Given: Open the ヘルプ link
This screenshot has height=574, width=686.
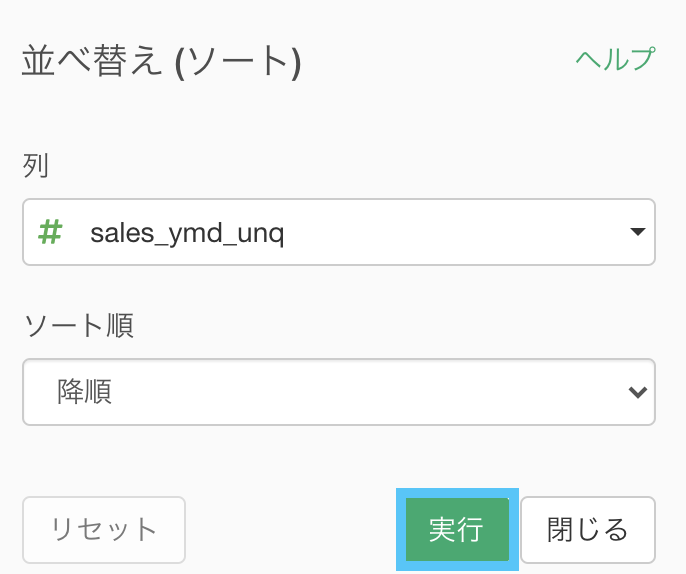Looking at the screenshot, I should click(x=616, y=59).
